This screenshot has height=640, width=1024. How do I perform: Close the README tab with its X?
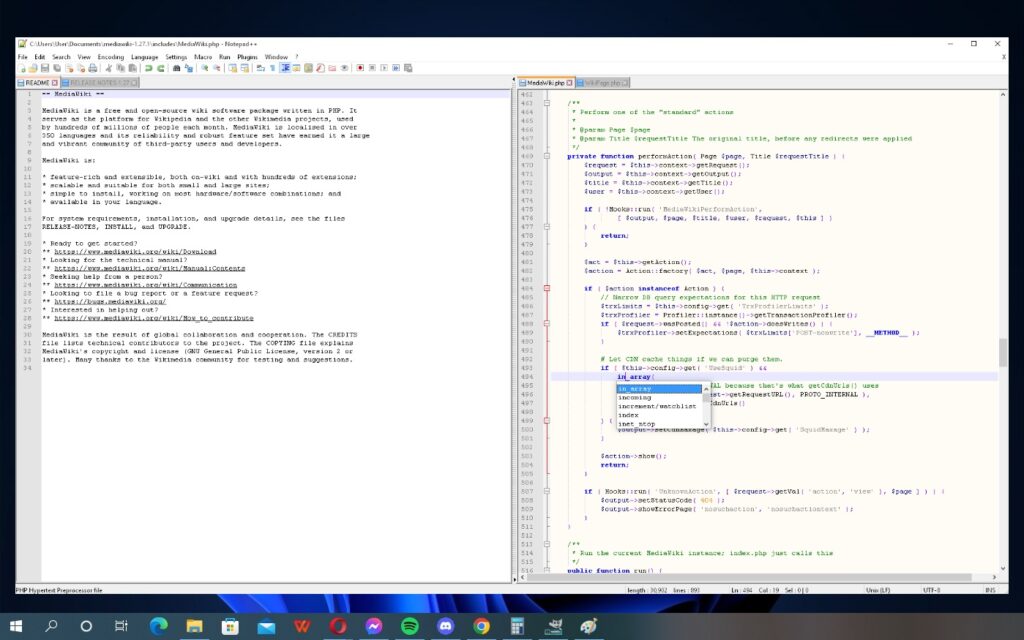[55, 83]
